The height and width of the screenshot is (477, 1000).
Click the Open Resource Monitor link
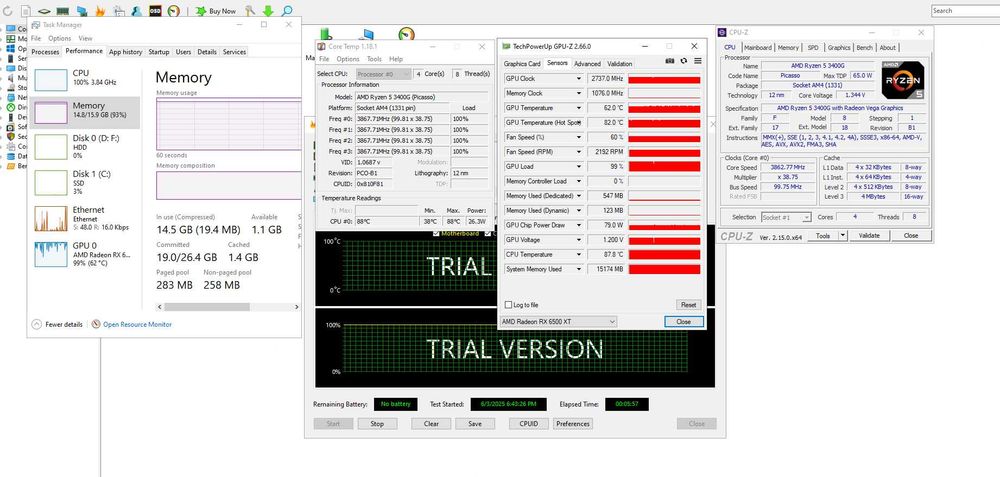click(x=137, y=324)
